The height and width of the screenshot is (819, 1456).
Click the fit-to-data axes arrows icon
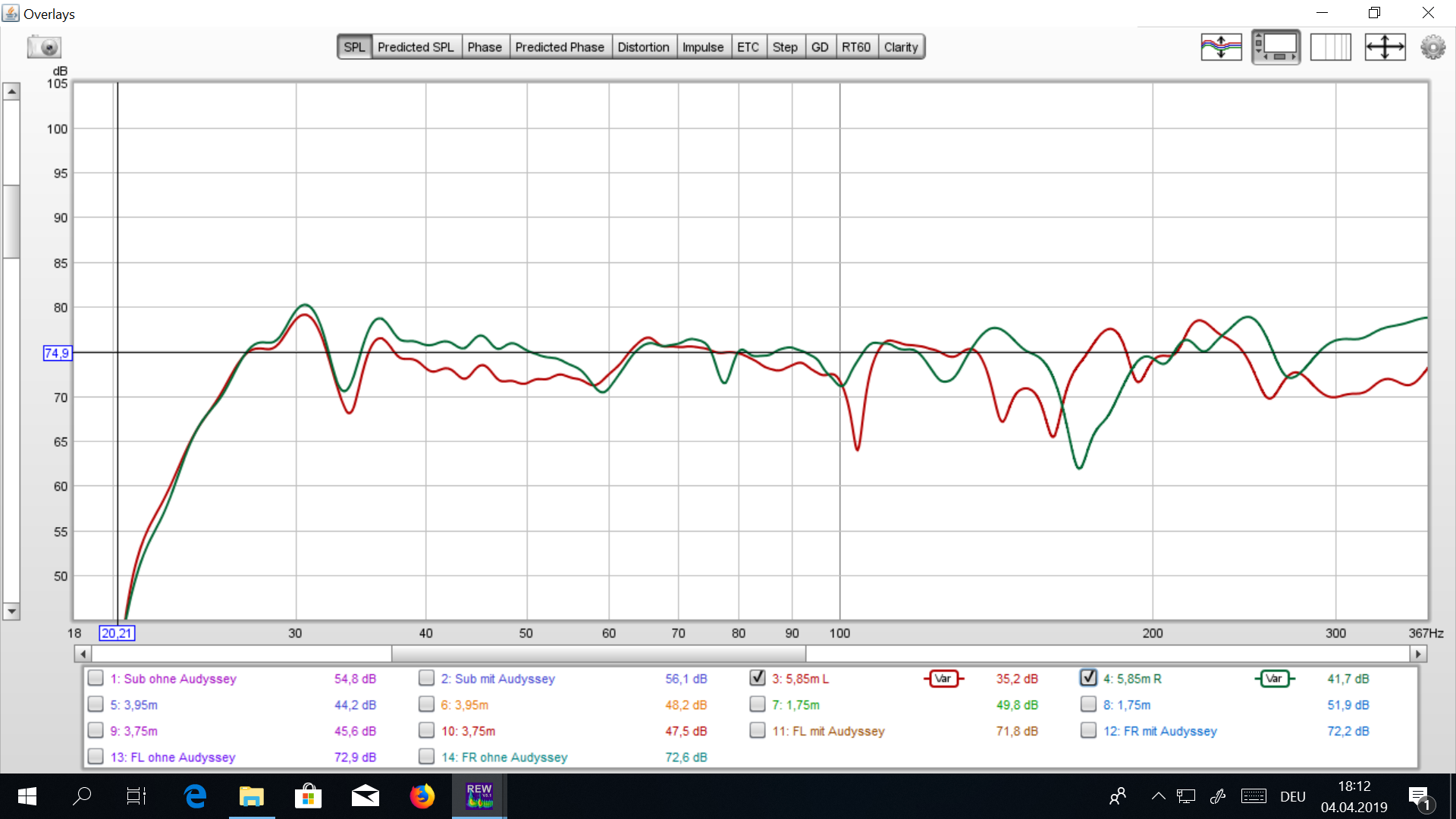coord(1385,47)
